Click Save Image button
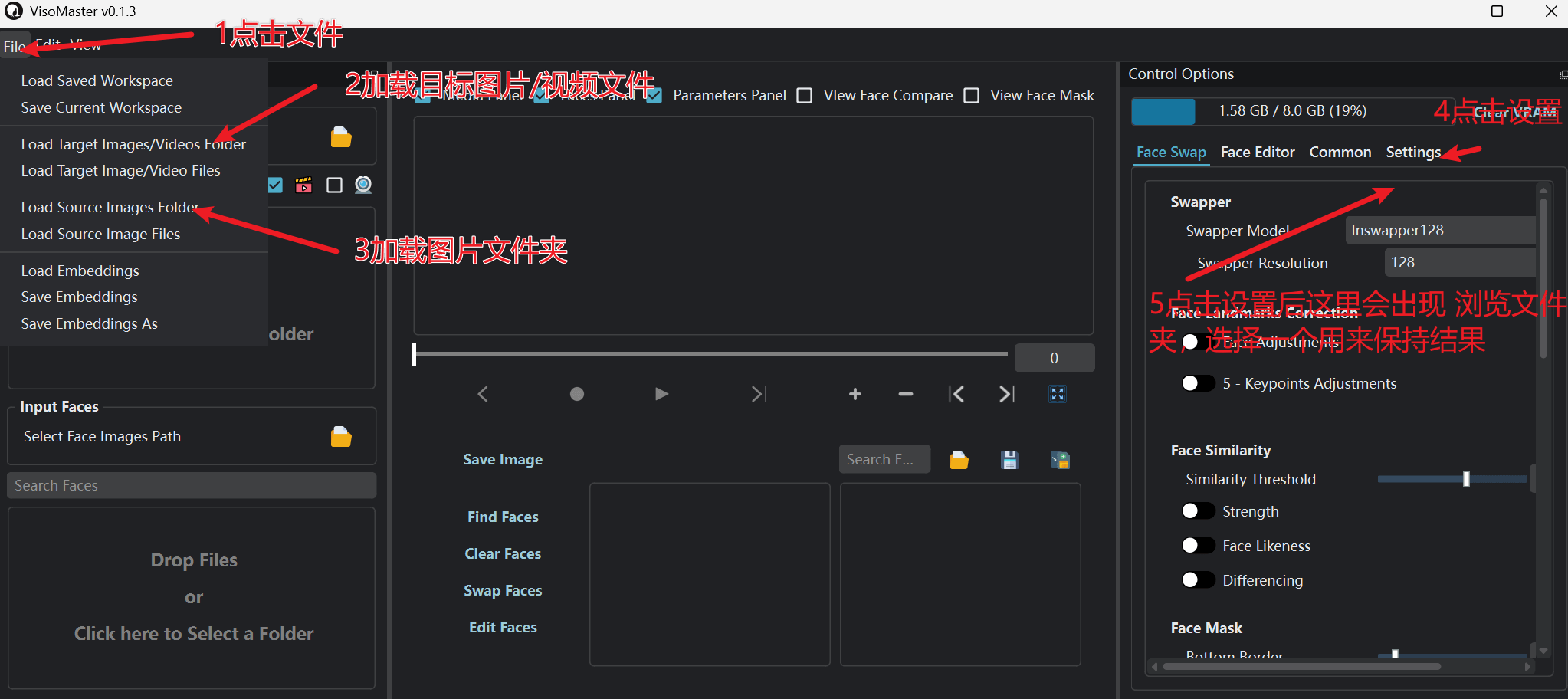1568x699 pixels. (503, 459)
